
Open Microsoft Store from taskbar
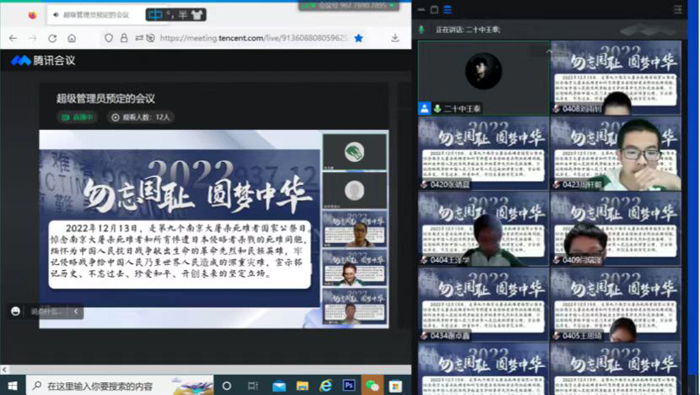[395, 386]
